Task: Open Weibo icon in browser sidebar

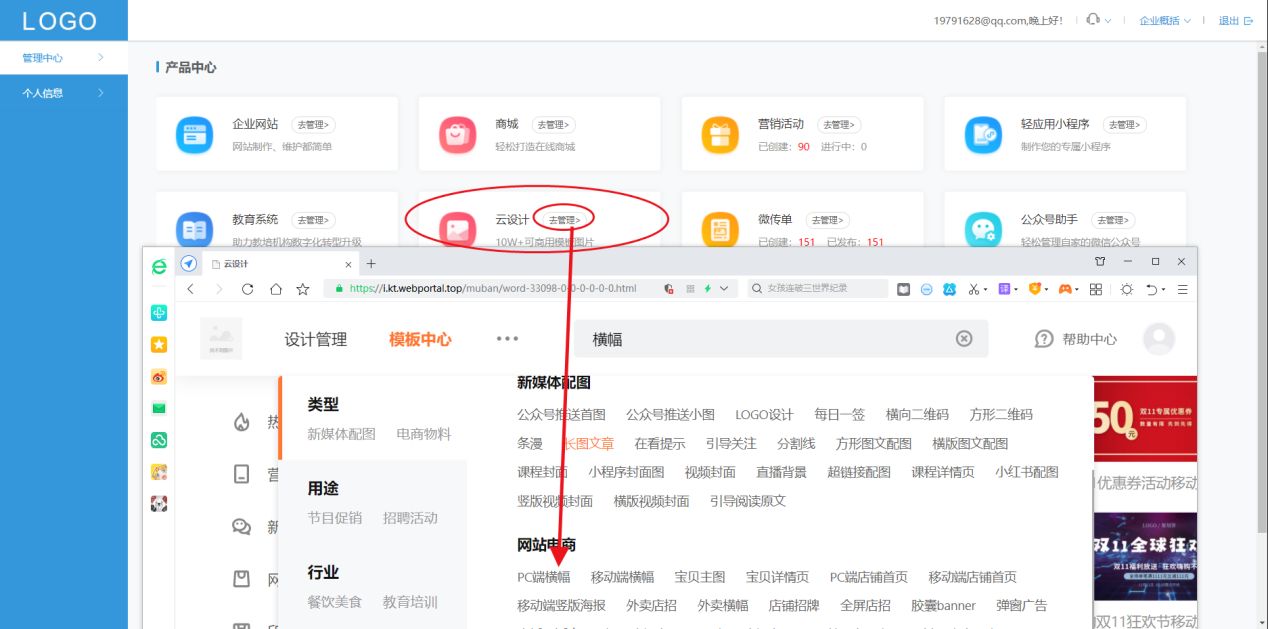Action: point(158,377)
